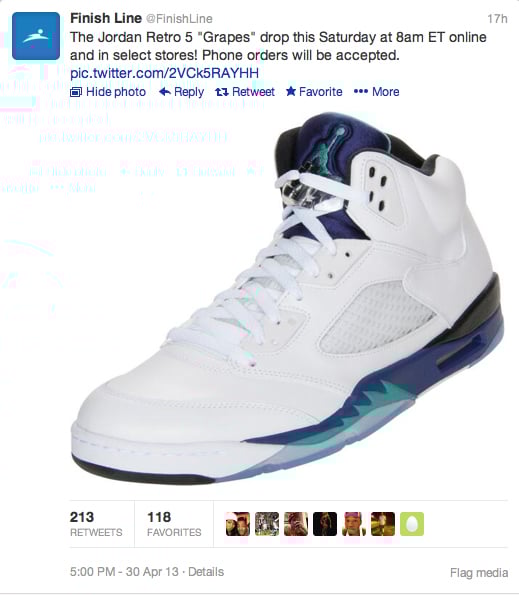Click the Hide photo picture icon

point(76,92)
